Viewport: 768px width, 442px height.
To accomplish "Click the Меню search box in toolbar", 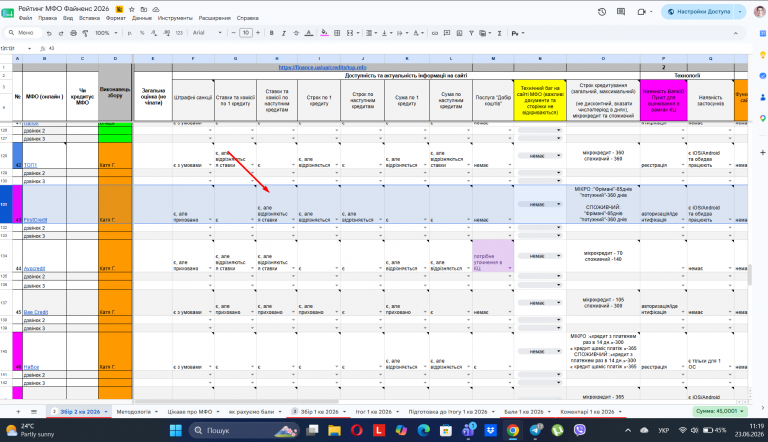I will point(22,33).
